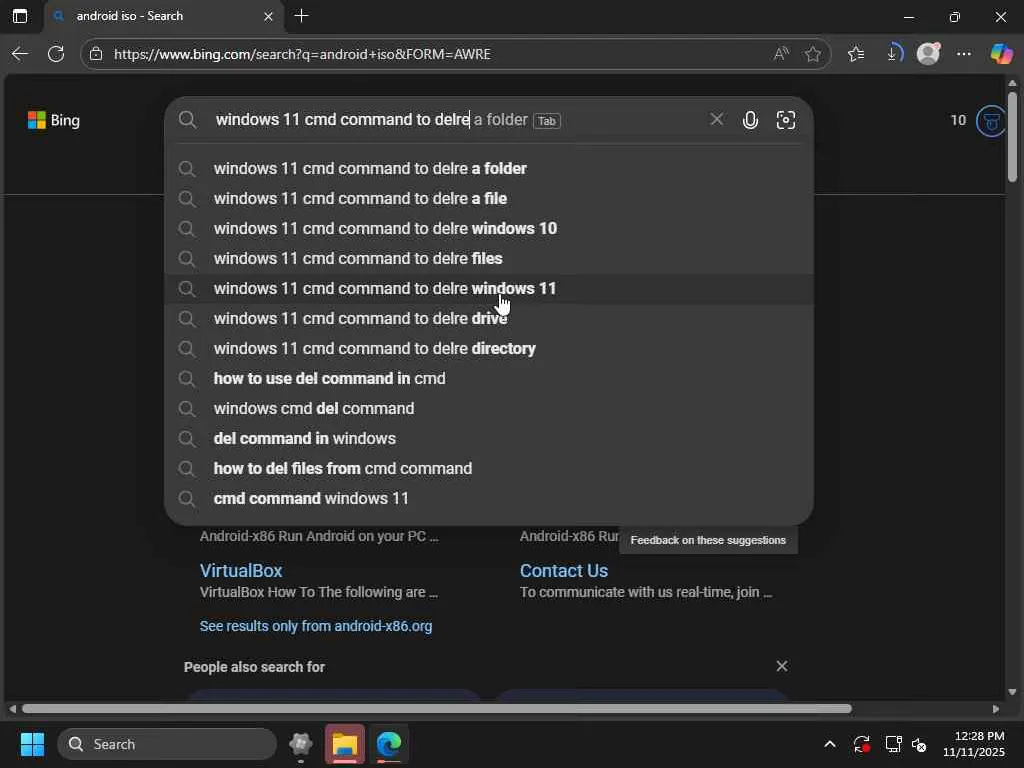
Task: Open the settings gear app on taskbar
Action: pos(300,744)
